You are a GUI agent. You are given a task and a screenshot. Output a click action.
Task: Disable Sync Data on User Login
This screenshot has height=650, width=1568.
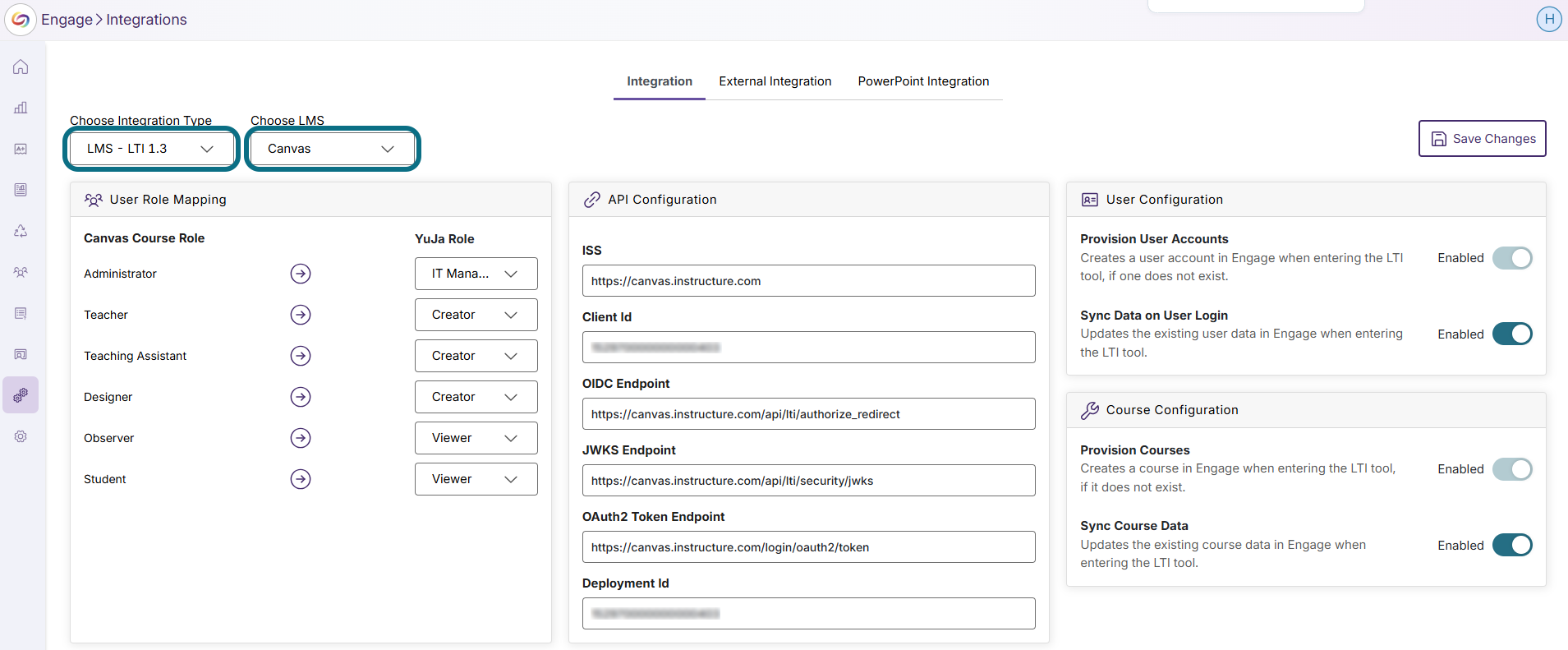click(1512, 334)
